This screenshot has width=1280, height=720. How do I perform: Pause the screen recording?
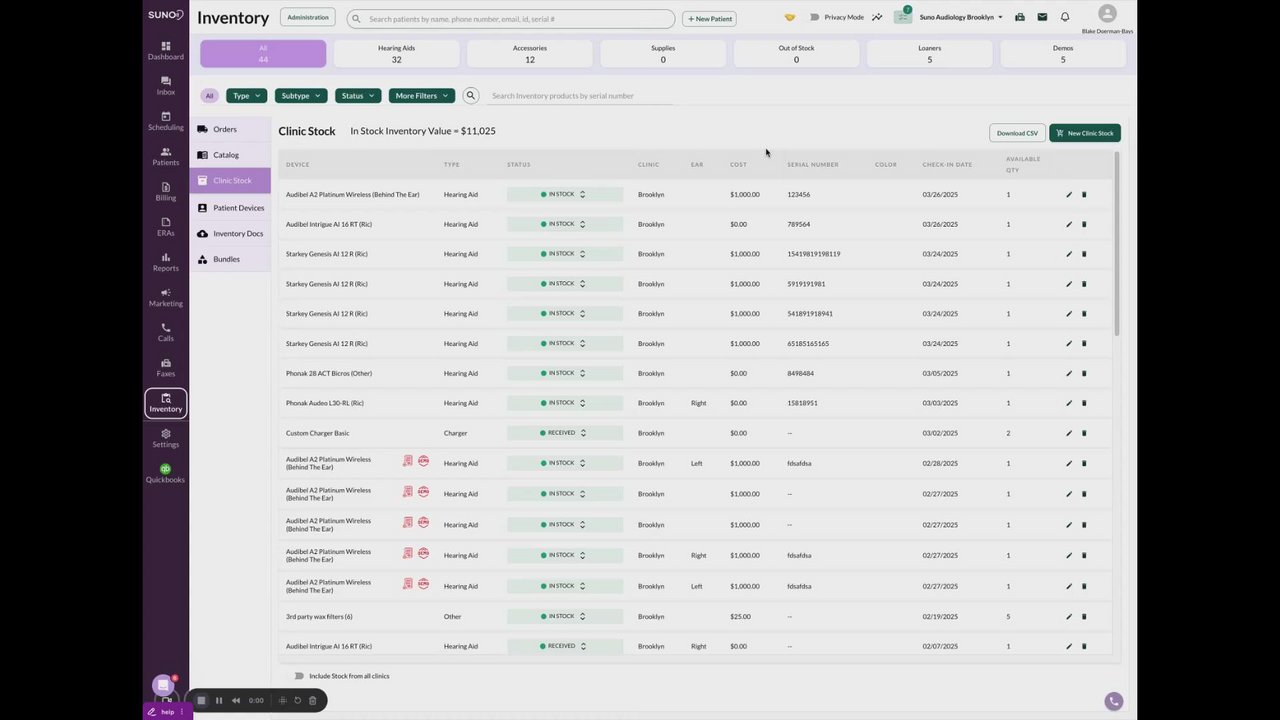pyautogui.click(x=219, y=701)
